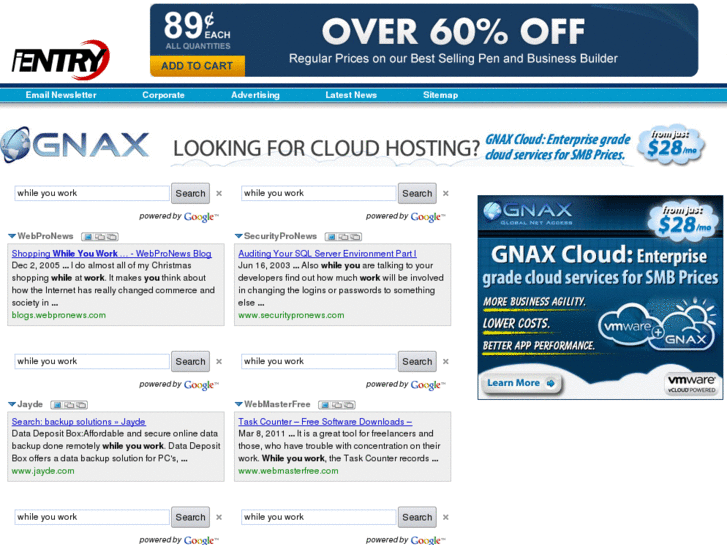The image size is (727, 545).
Task: Show more results icon for WebMasterFree
Action: pos(337,405)
